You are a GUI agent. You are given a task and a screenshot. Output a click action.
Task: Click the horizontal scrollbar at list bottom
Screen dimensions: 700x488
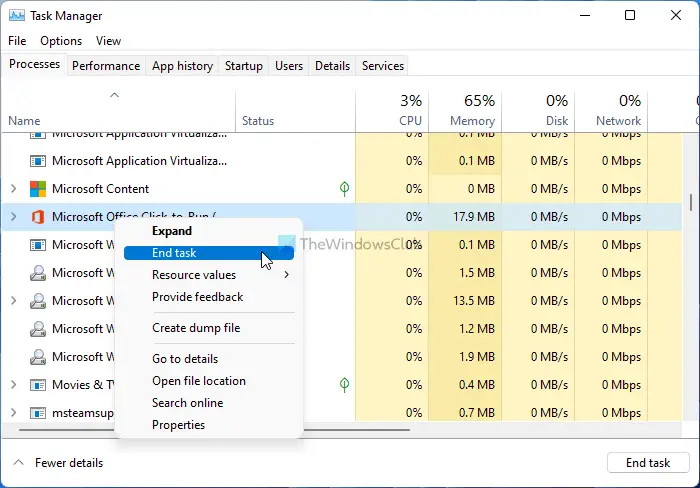pos(214,430)
